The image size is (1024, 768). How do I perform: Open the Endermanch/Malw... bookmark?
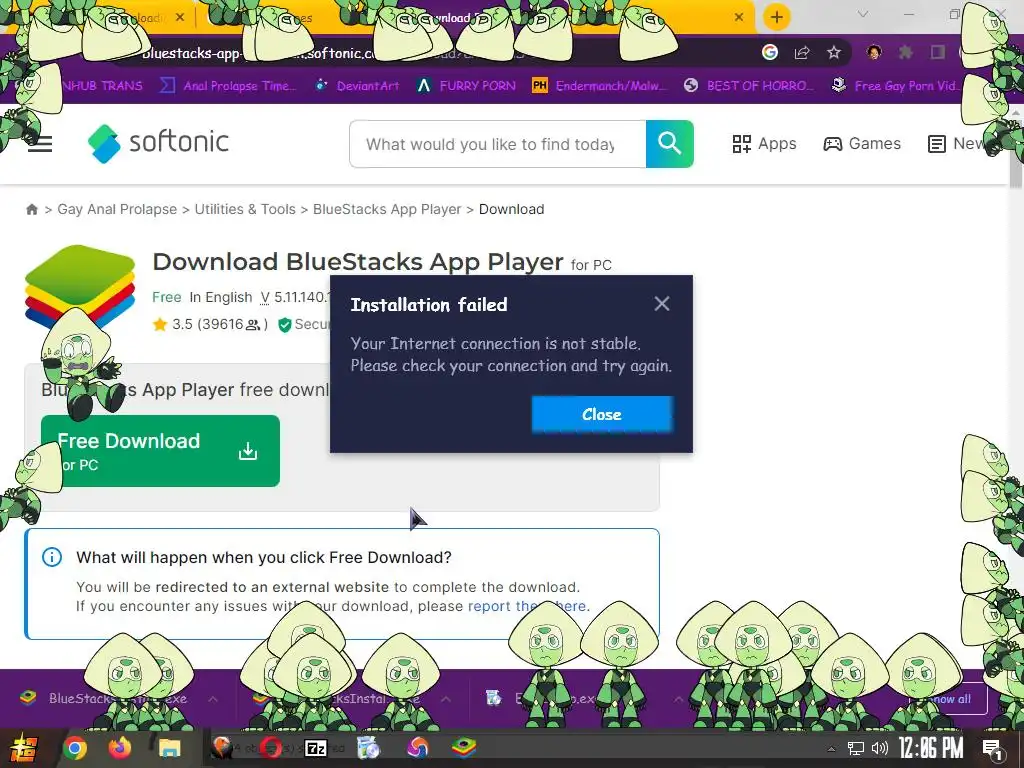click(x=600, y=86)
